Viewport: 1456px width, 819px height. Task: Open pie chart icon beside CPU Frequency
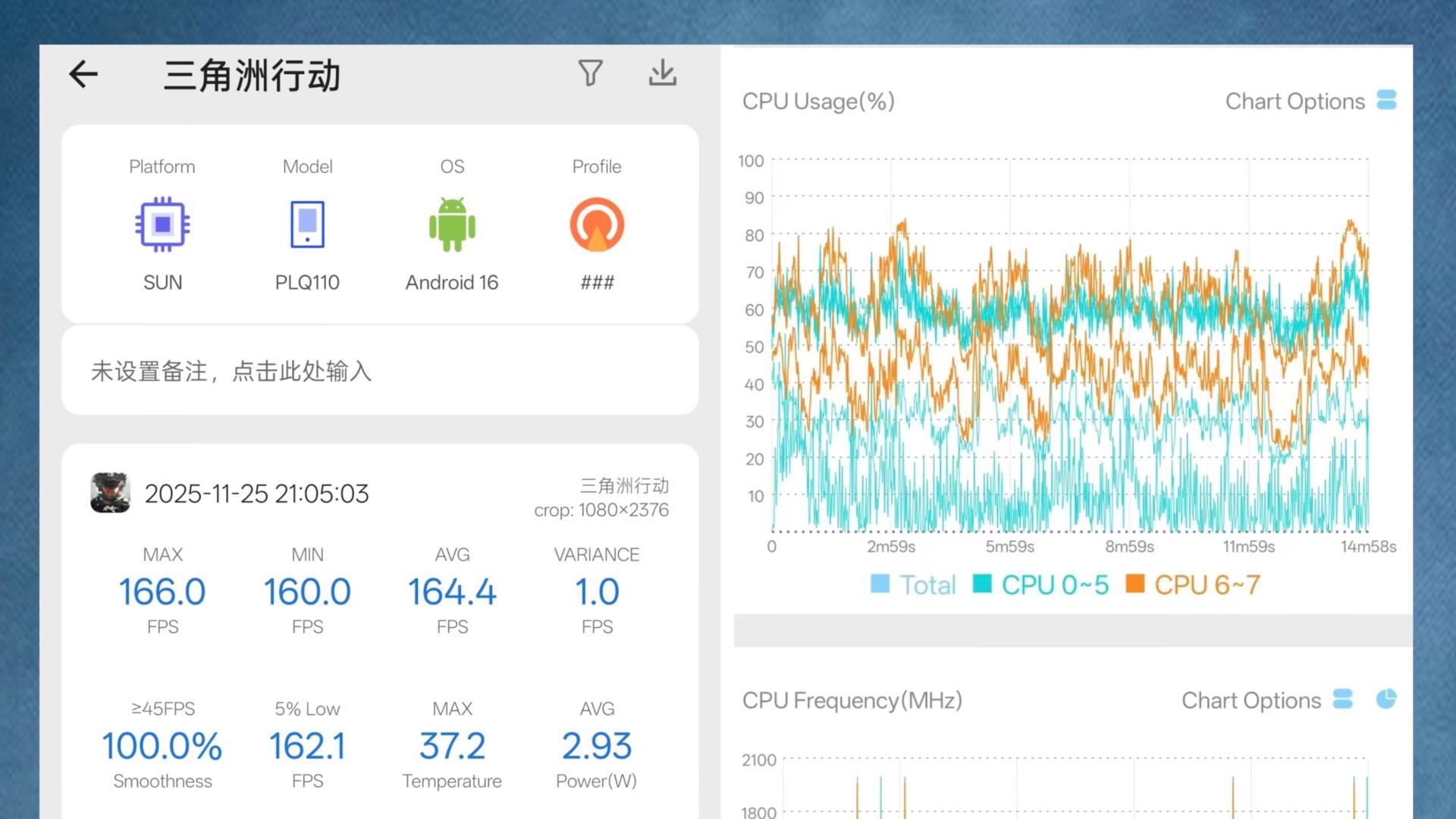pos(1386,698)
